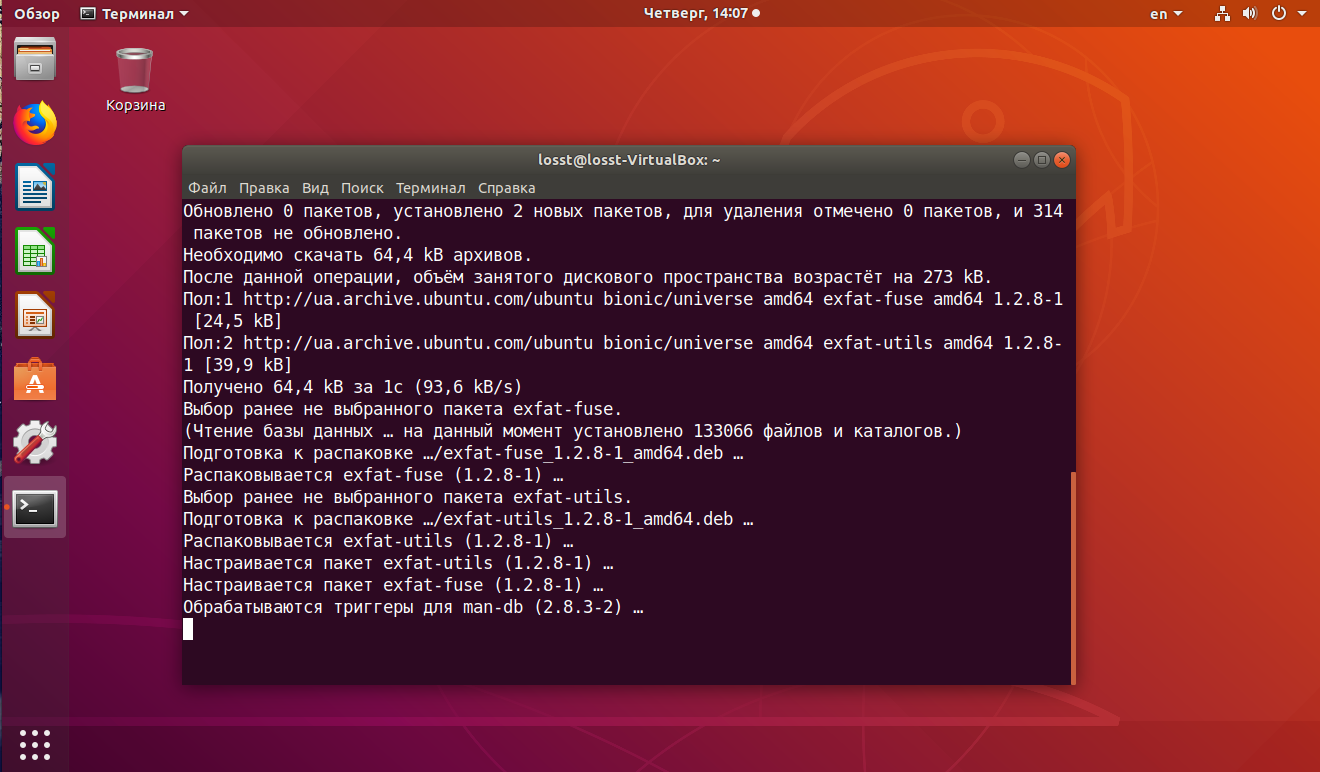Viewport: 1320px width, 772px height.
Task: Click the line starting '(Чтение базы данных'
Action: [572, 431]
